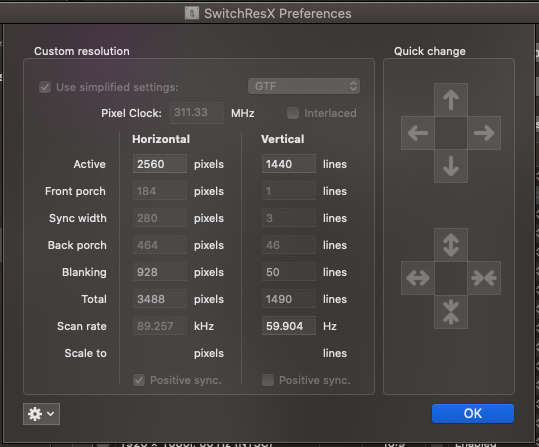Click vertical Blanking field 50
The width and height of the screenshot is (539, 447).
coord(289,272)
